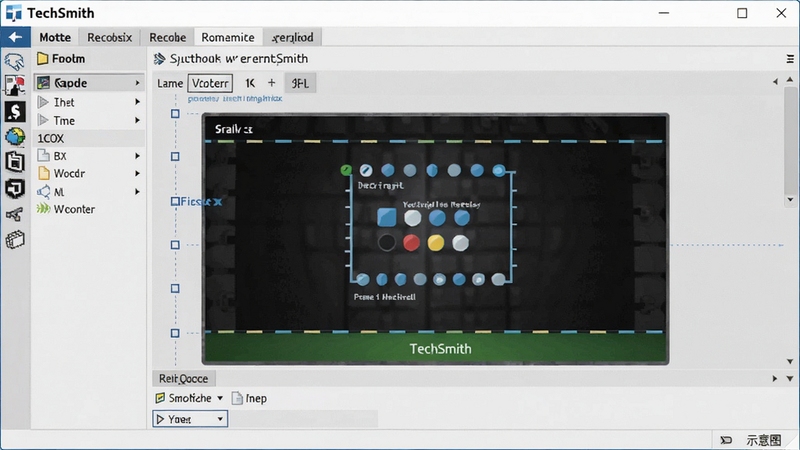
Task: Toggle the fifth checkbox on the dotted line
Action: click(x=175, y=288)
